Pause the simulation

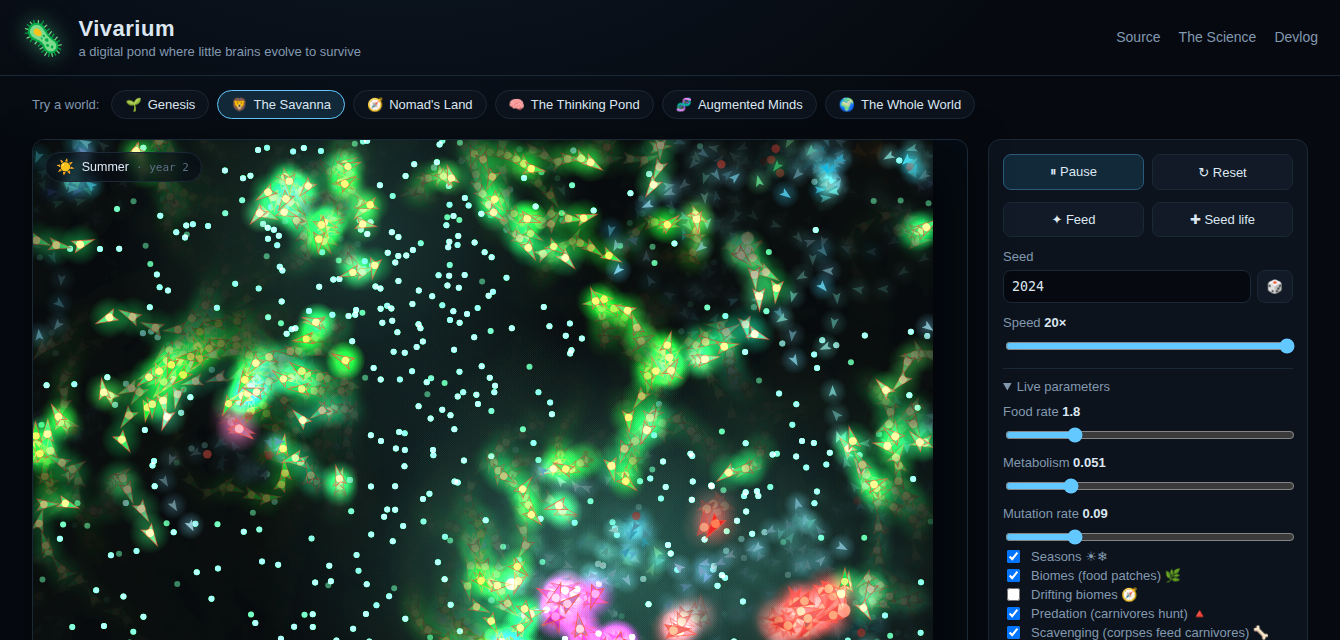(x=1073, y=172)
